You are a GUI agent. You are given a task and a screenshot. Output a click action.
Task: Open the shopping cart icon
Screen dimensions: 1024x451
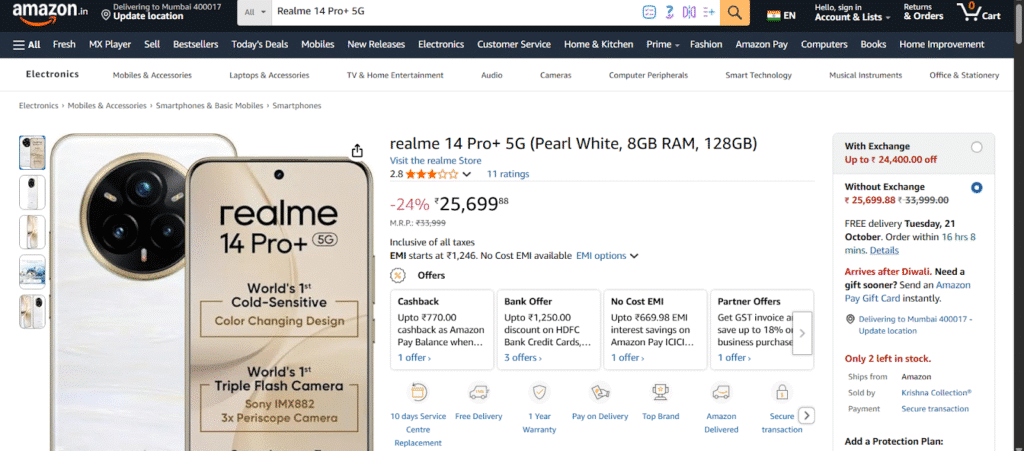coord(978,12)
